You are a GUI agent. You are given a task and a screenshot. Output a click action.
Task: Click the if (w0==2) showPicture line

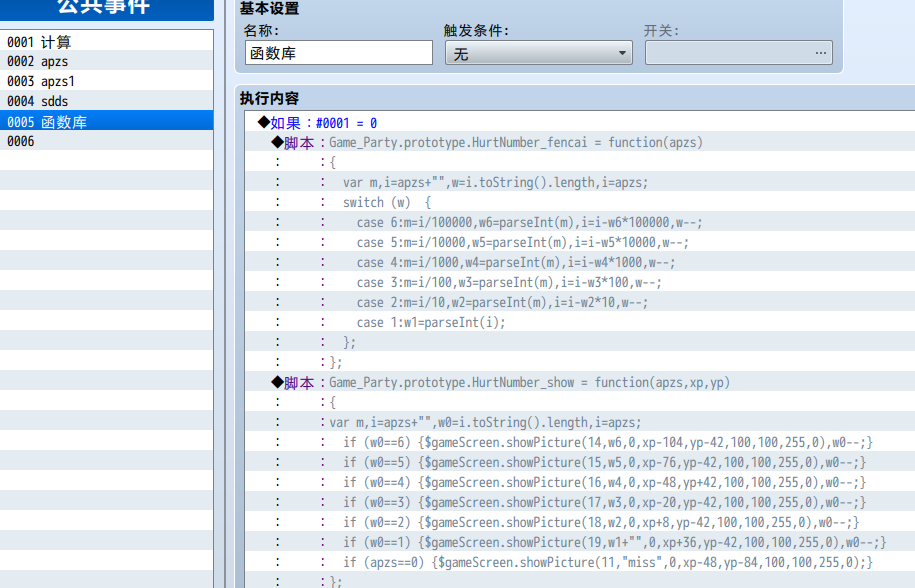(x=580, y=522)
